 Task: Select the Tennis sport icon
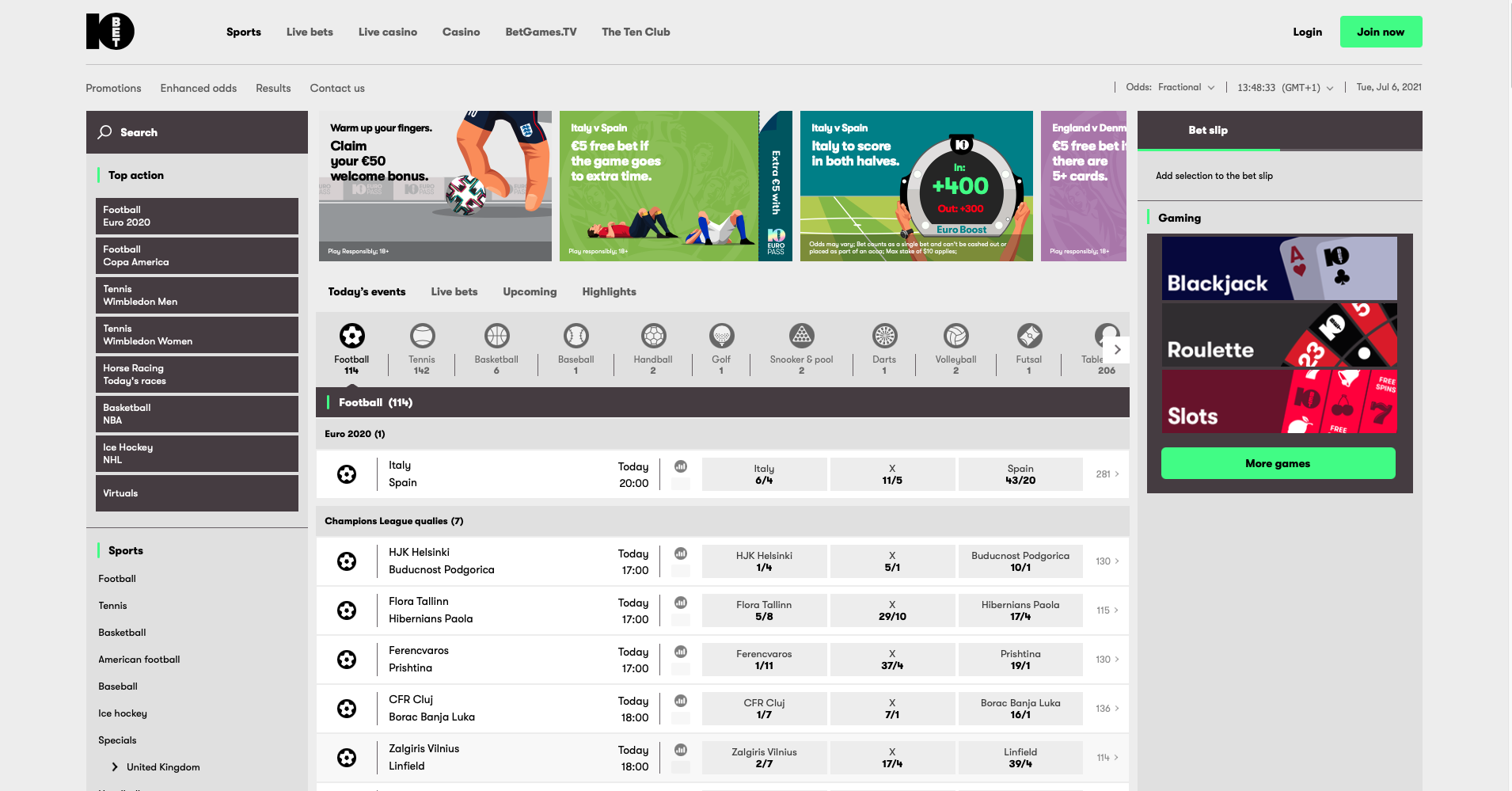click(x=422, y=336)
